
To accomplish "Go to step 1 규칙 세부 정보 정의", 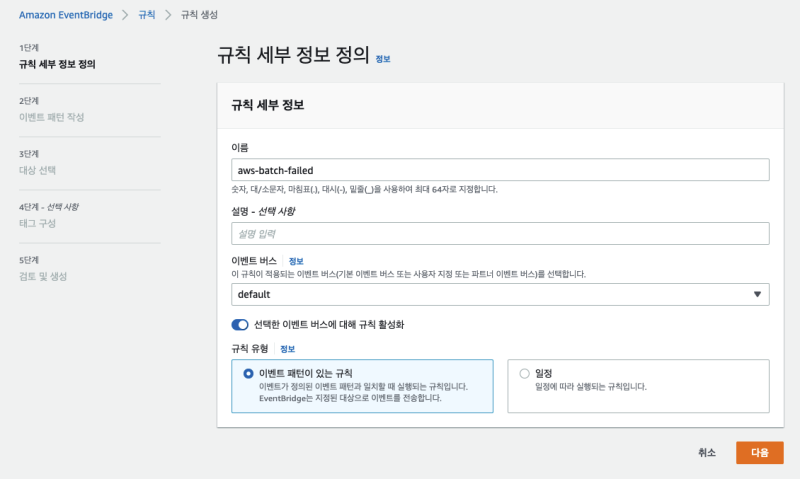I will tap(58, 65).
